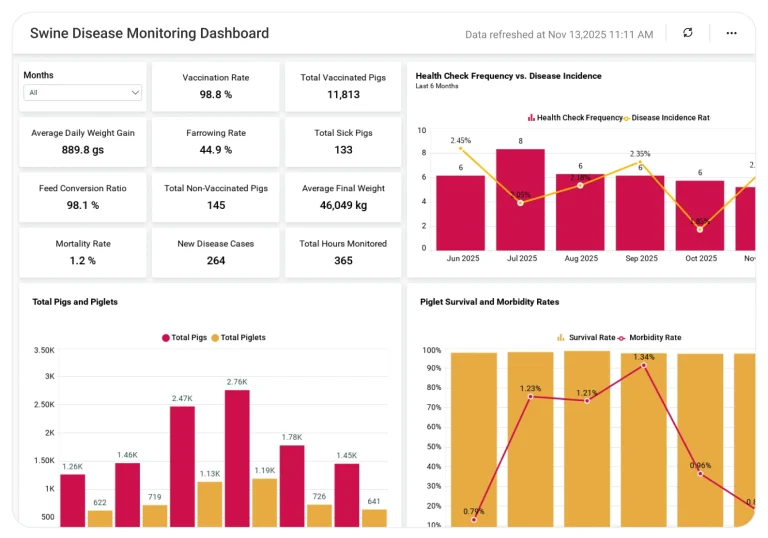Click the Farrowing Rate 44.9 % value
The image size is (768, 538).
pos(216,150)
